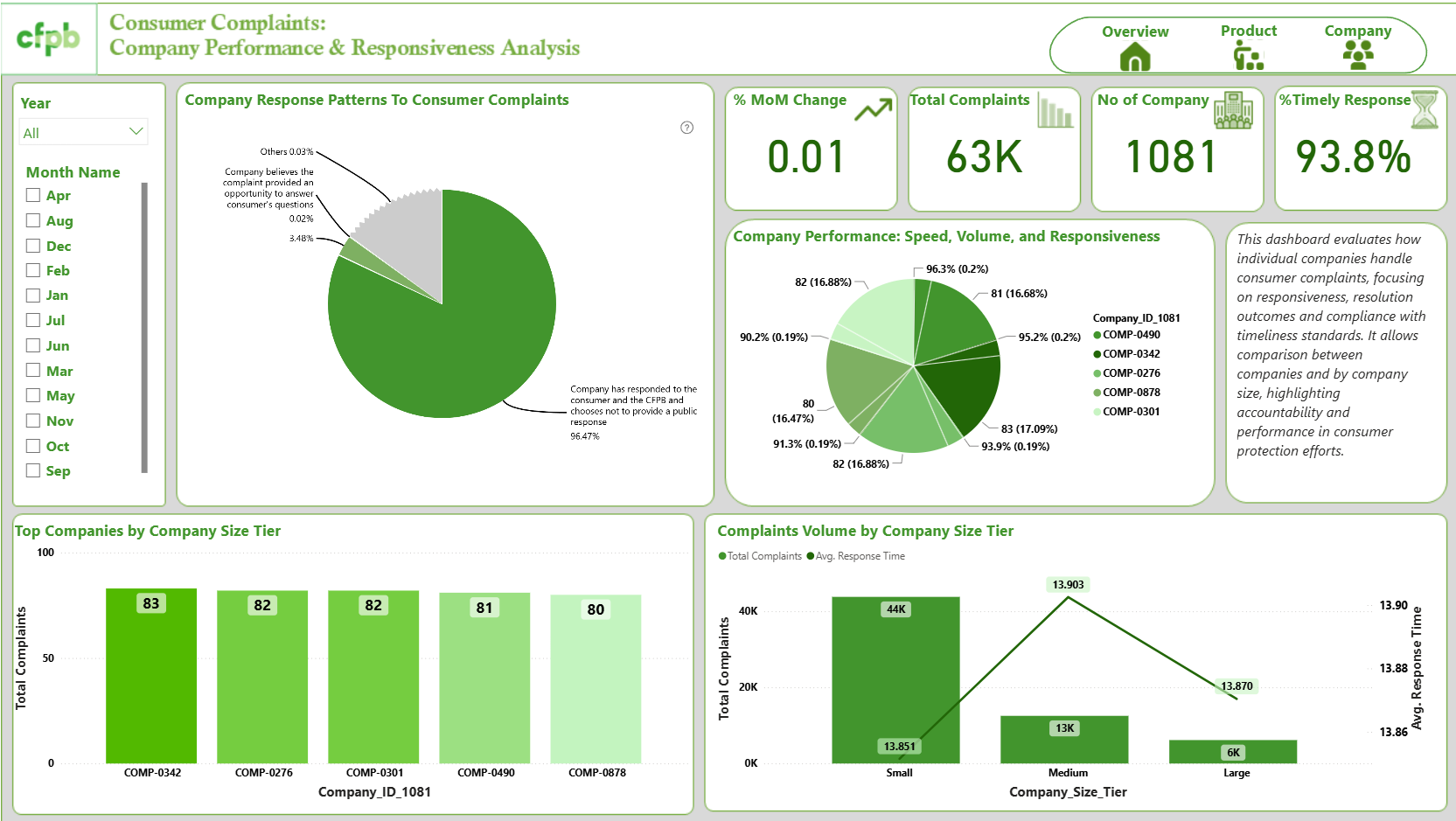Click the 1081 company count value
1456x821 pixels.
click(1171, 157)
